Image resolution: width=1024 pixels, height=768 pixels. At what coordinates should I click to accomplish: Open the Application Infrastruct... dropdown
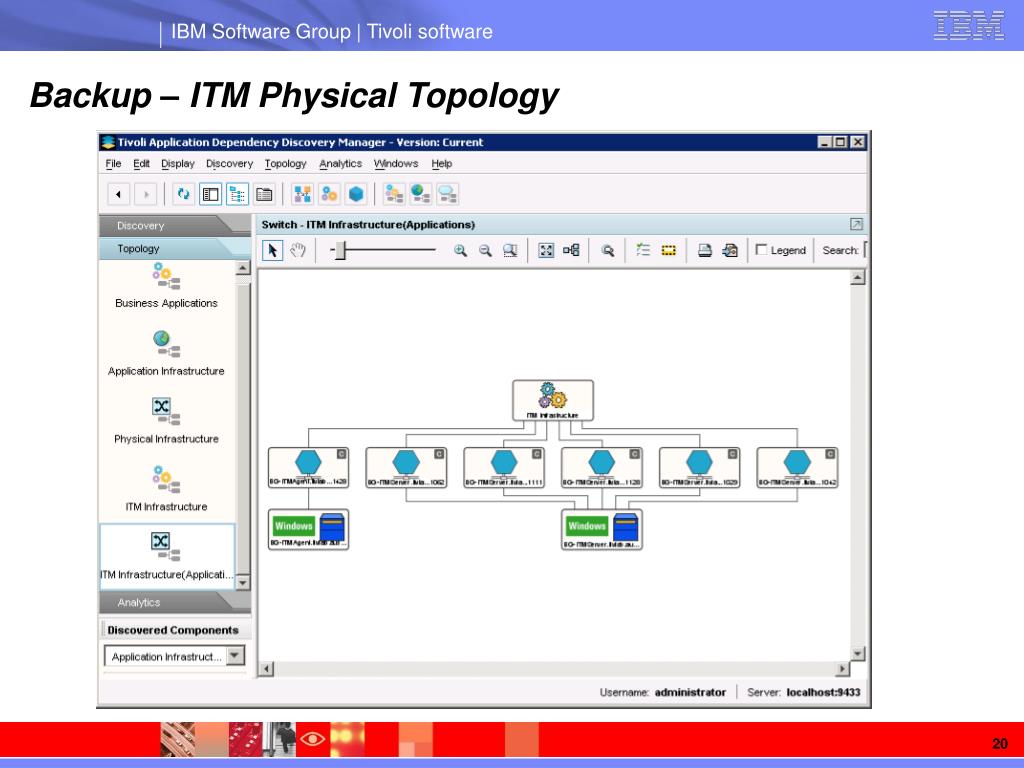click(x=236, y=656)
